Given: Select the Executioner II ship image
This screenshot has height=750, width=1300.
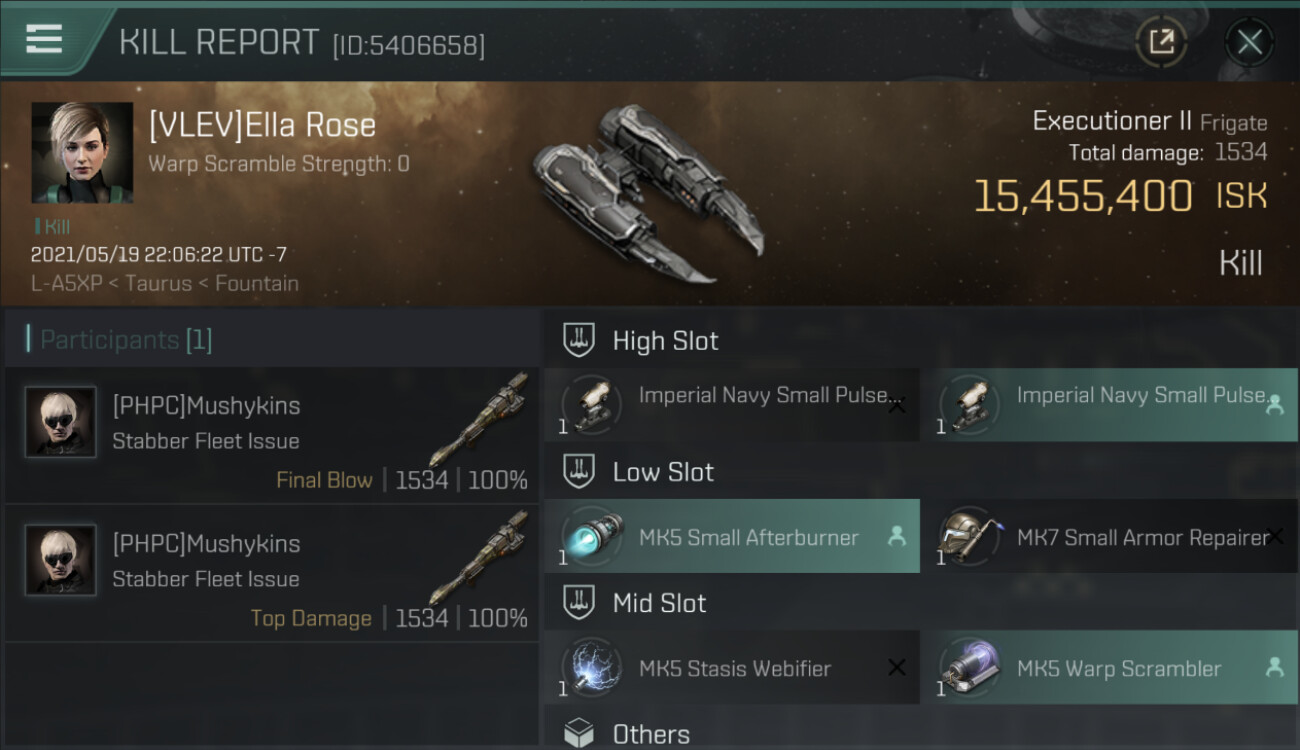Looking at the screenshot, I should click(x=647, y=190).
